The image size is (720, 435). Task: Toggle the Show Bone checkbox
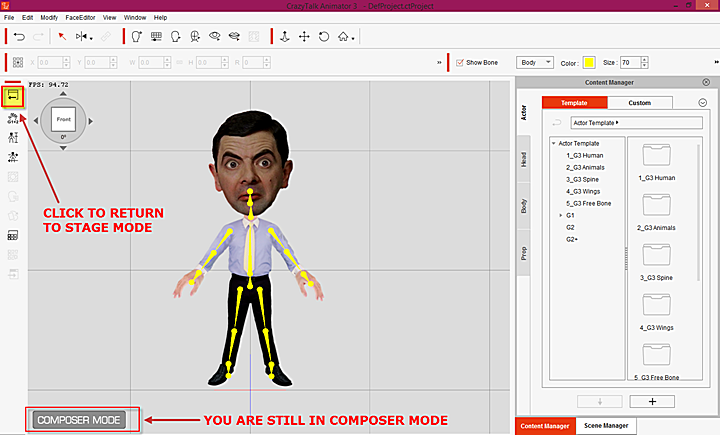[460, 62]
